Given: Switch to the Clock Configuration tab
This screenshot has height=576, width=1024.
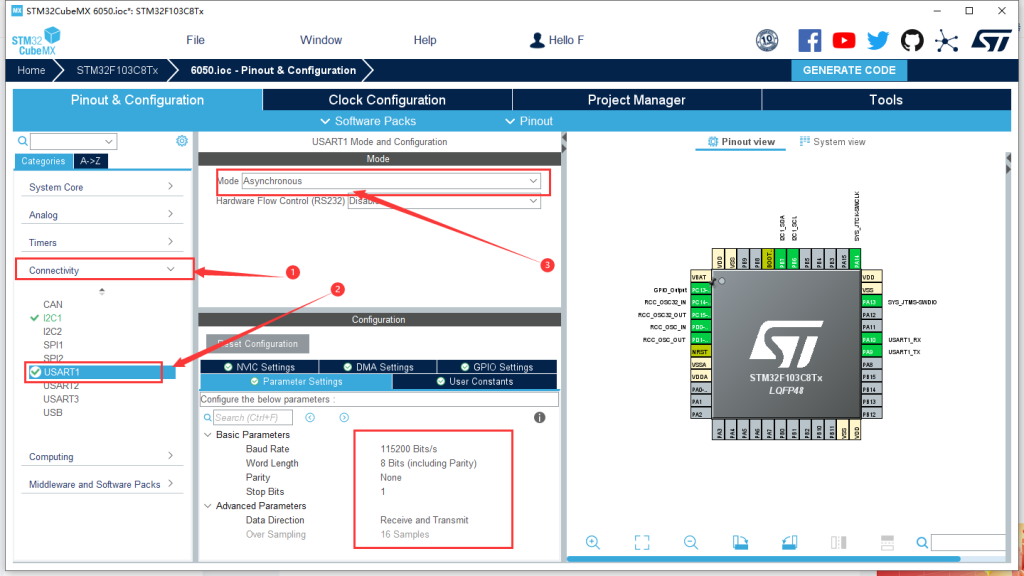Looking at the screenshot, I should coord(386,99).
